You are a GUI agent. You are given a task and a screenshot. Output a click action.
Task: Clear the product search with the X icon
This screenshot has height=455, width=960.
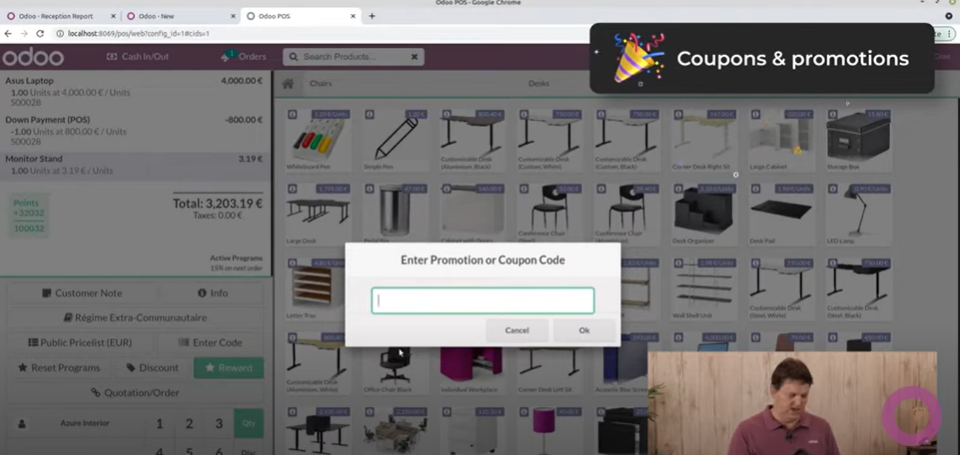(x=414, y=57)
